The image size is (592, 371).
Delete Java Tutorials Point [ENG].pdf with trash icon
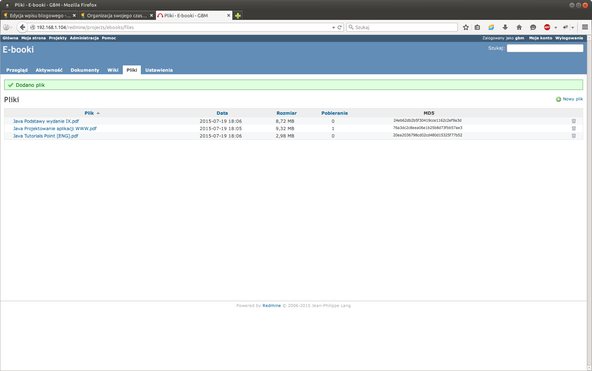[x=574, y=136]
